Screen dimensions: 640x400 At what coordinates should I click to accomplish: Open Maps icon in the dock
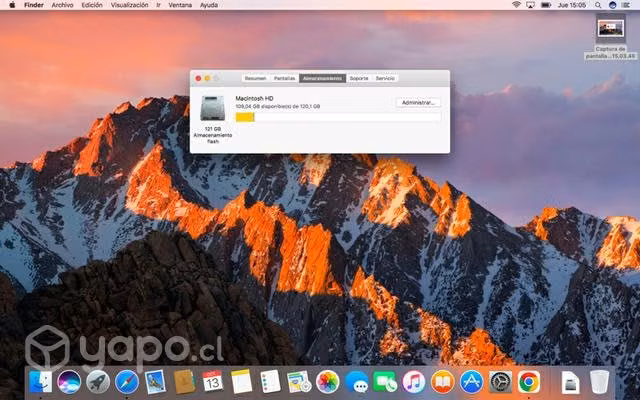coord(299,382)
